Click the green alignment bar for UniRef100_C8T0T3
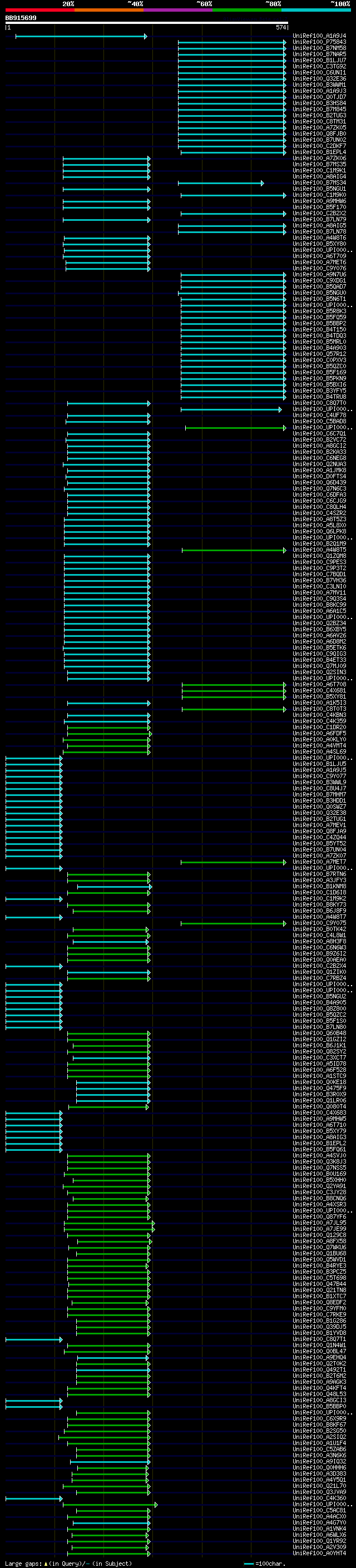The image size is (356, 1568). point(234,709)
